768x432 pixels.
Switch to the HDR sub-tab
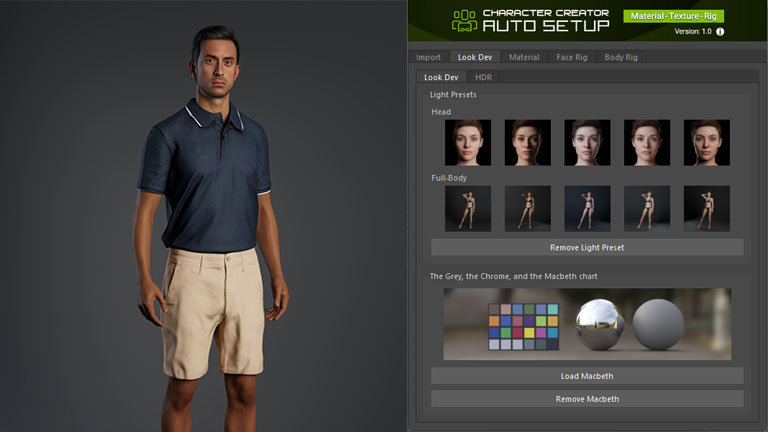(x=483, y=77)
